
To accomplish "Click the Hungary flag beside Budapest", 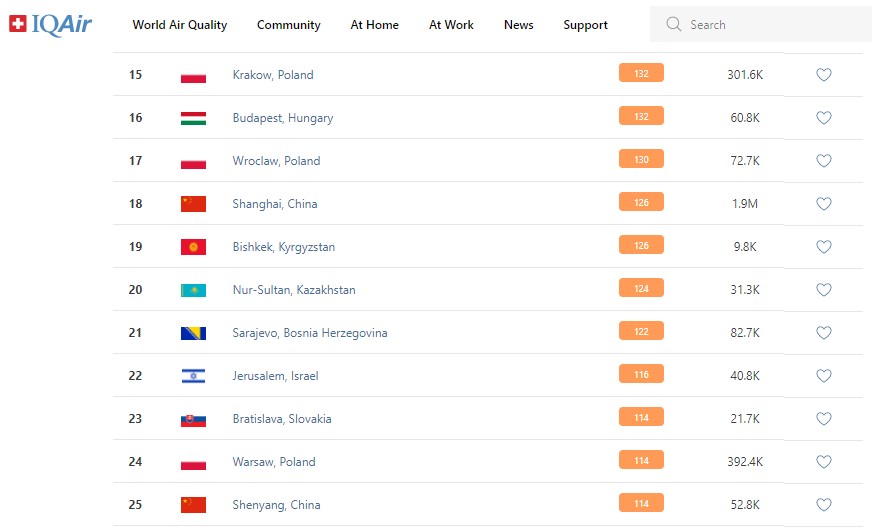I will (193, 118).
